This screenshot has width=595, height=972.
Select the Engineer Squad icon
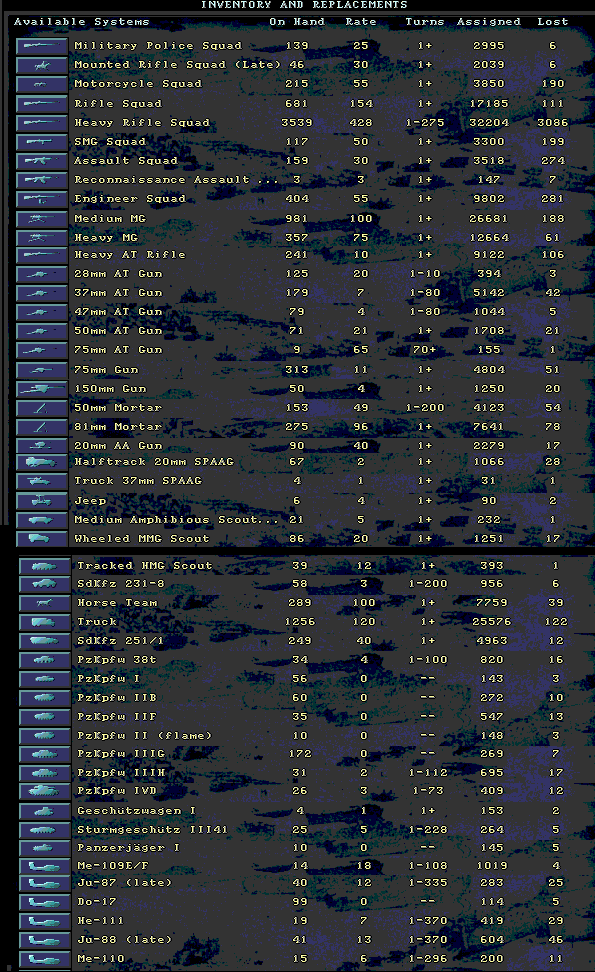pyautogui.click(x=42, y=200)
